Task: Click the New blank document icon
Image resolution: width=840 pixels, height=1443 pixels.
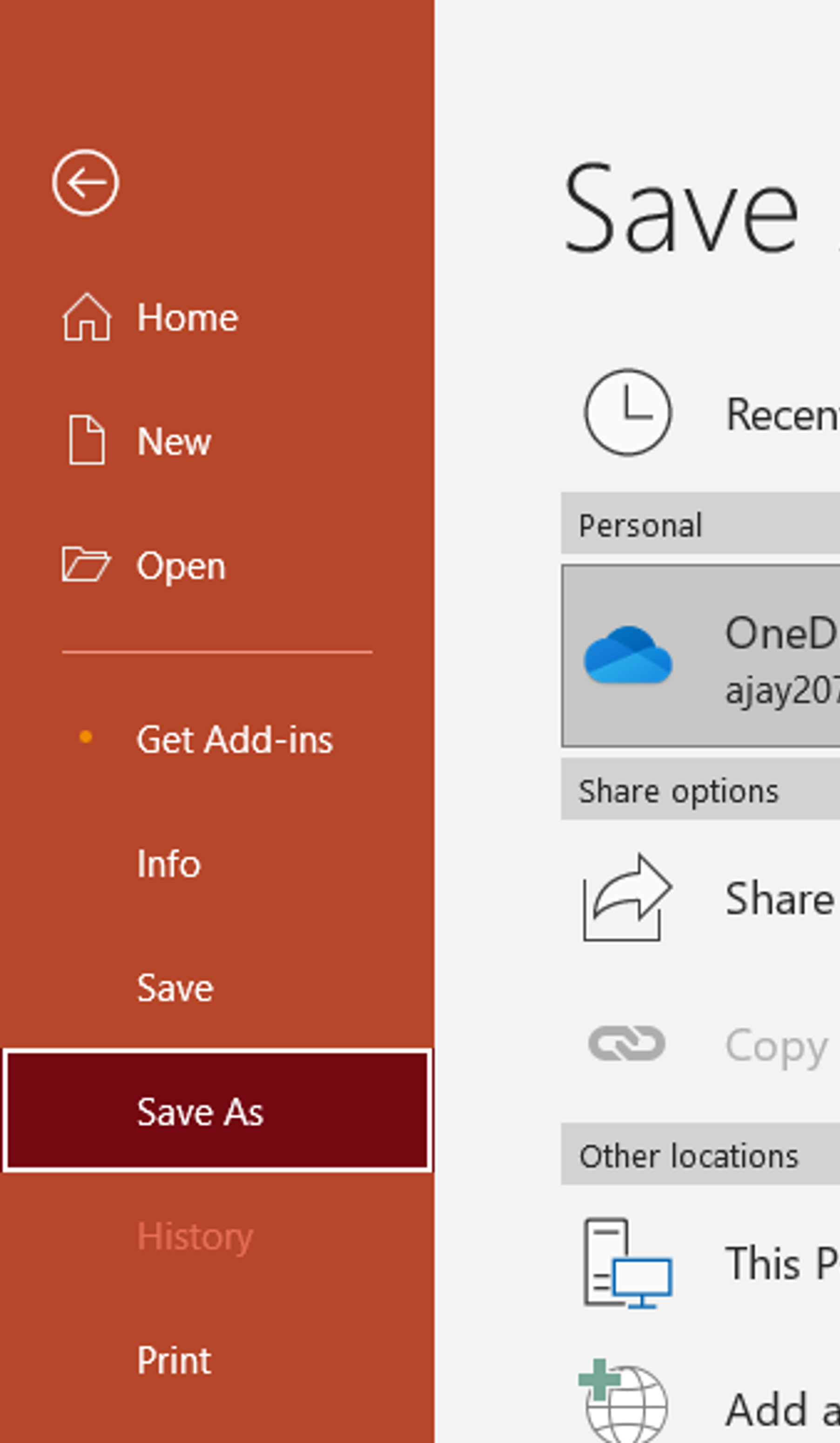Action: [87, 440]
